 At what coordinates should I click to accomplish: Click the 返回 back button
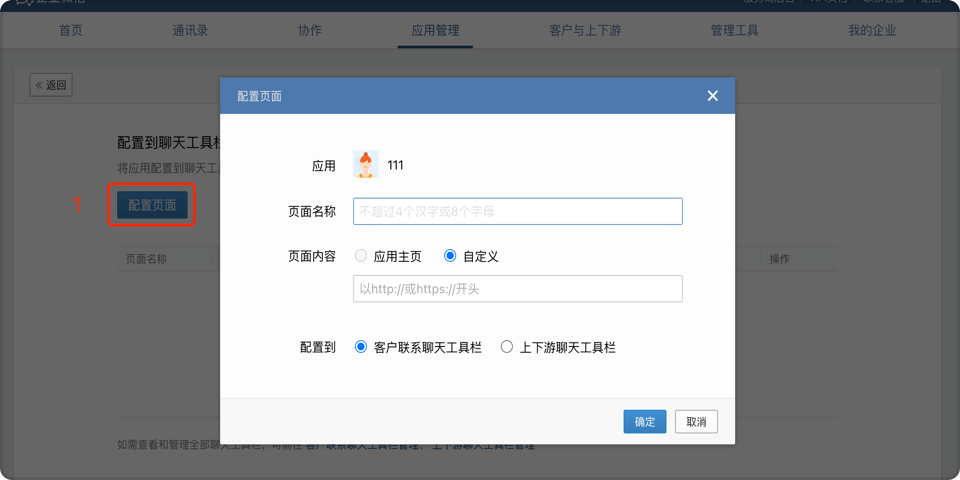coord(51,85)
